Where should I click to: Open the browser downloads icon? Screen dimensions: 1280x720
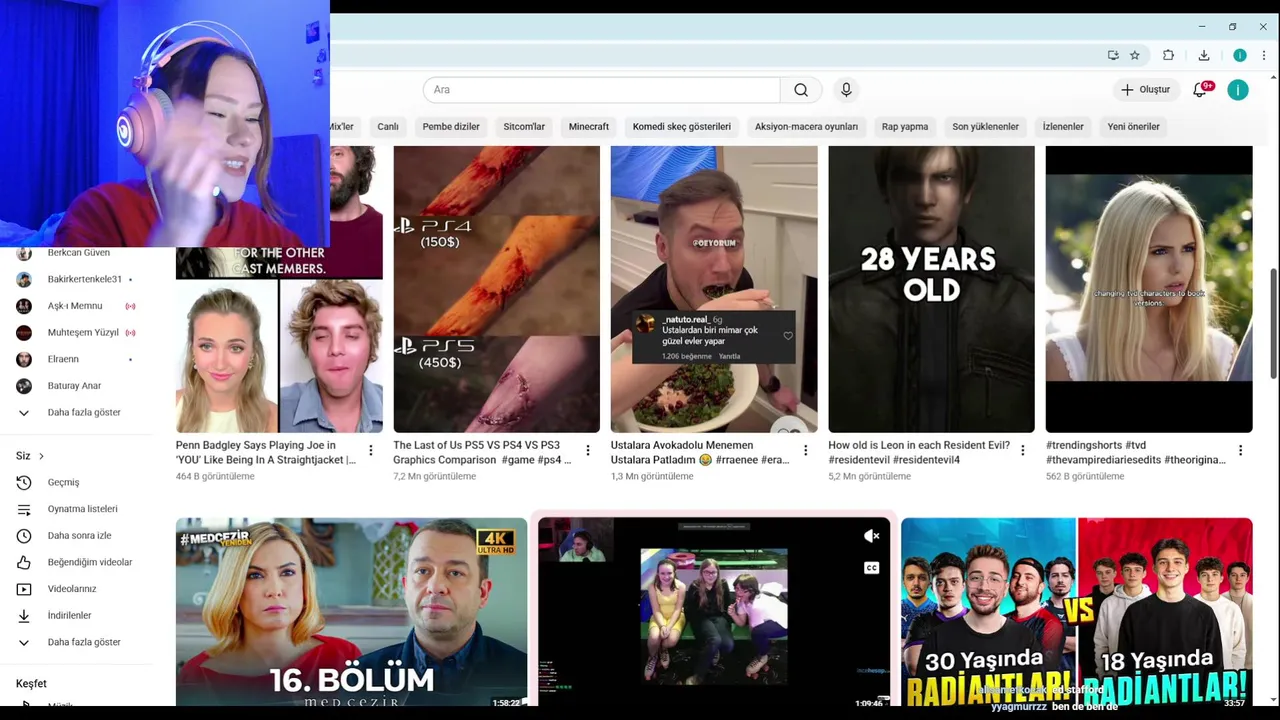tap(1204, 55)
